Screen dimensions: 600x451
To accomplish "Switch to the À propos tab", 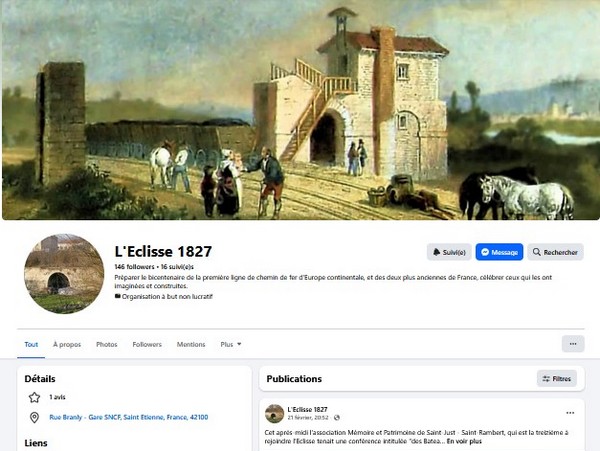I will [67, 344].
